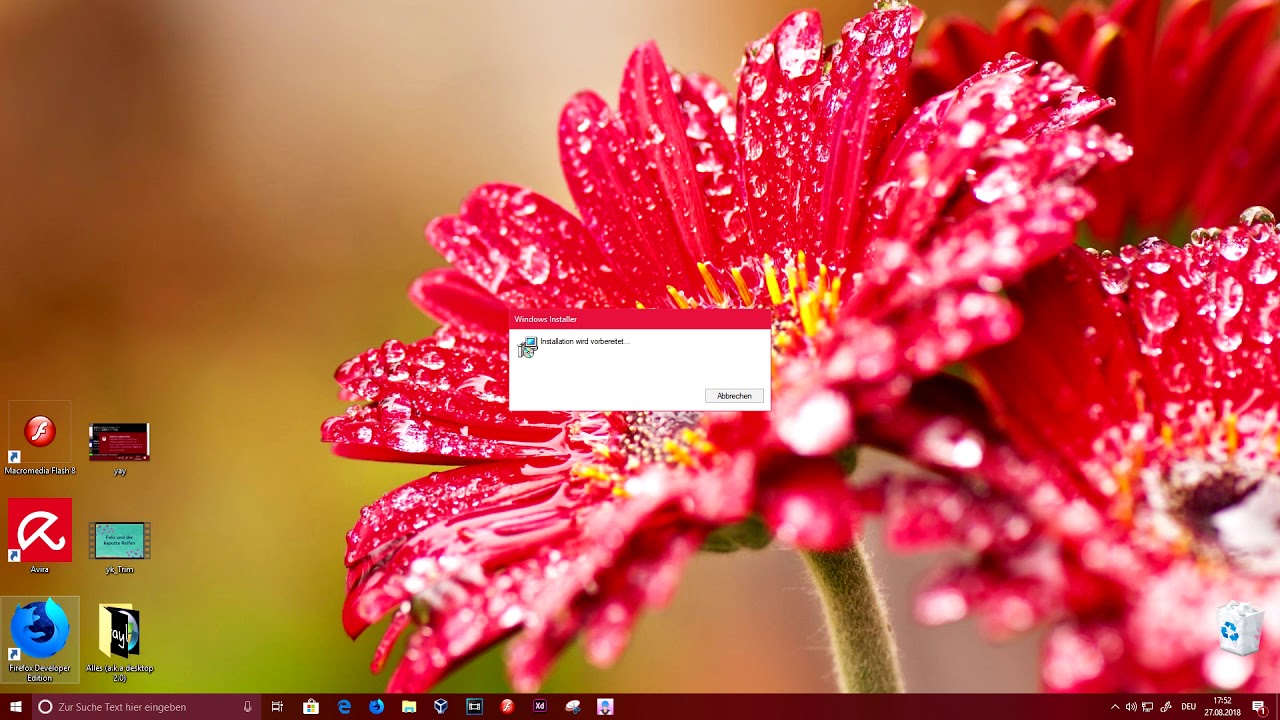Select the 'yay' video file on desktop
1280x720 pixels.
pyautogui.click(x=119, y=448)
